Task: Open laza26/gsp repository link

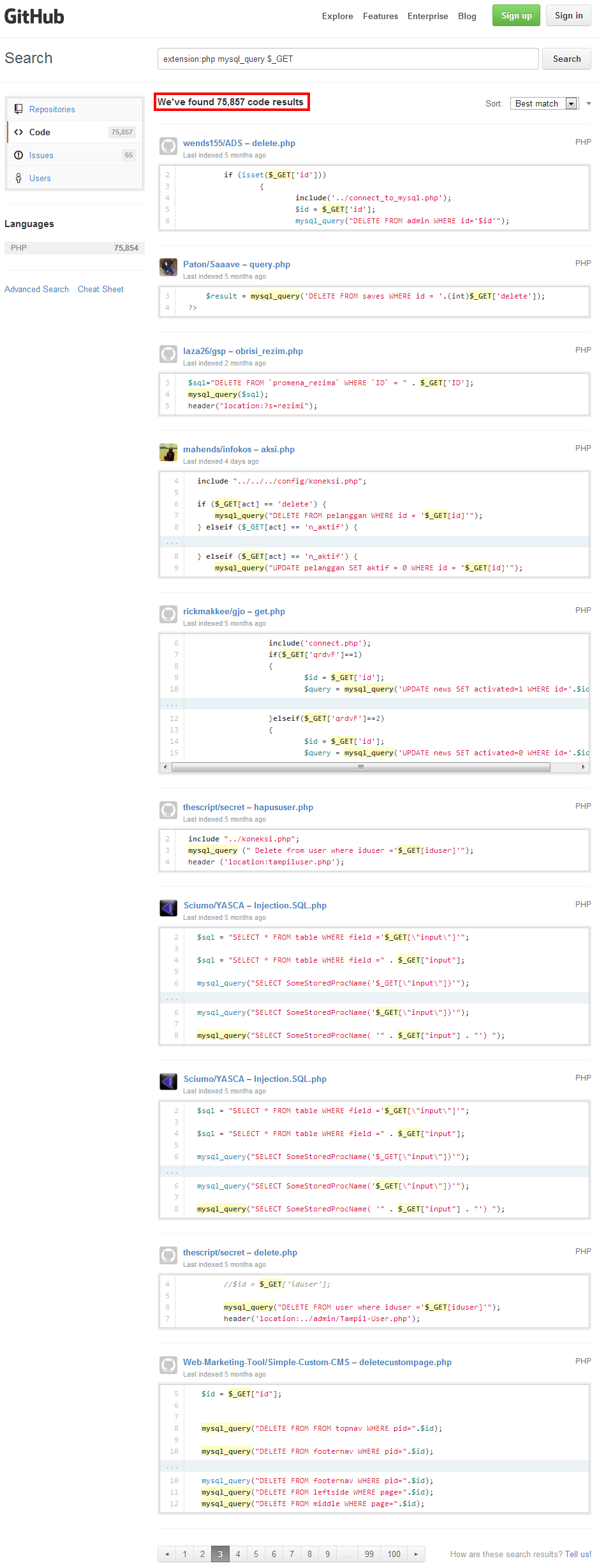Action: pyautogui.click(x=204, y=351)
